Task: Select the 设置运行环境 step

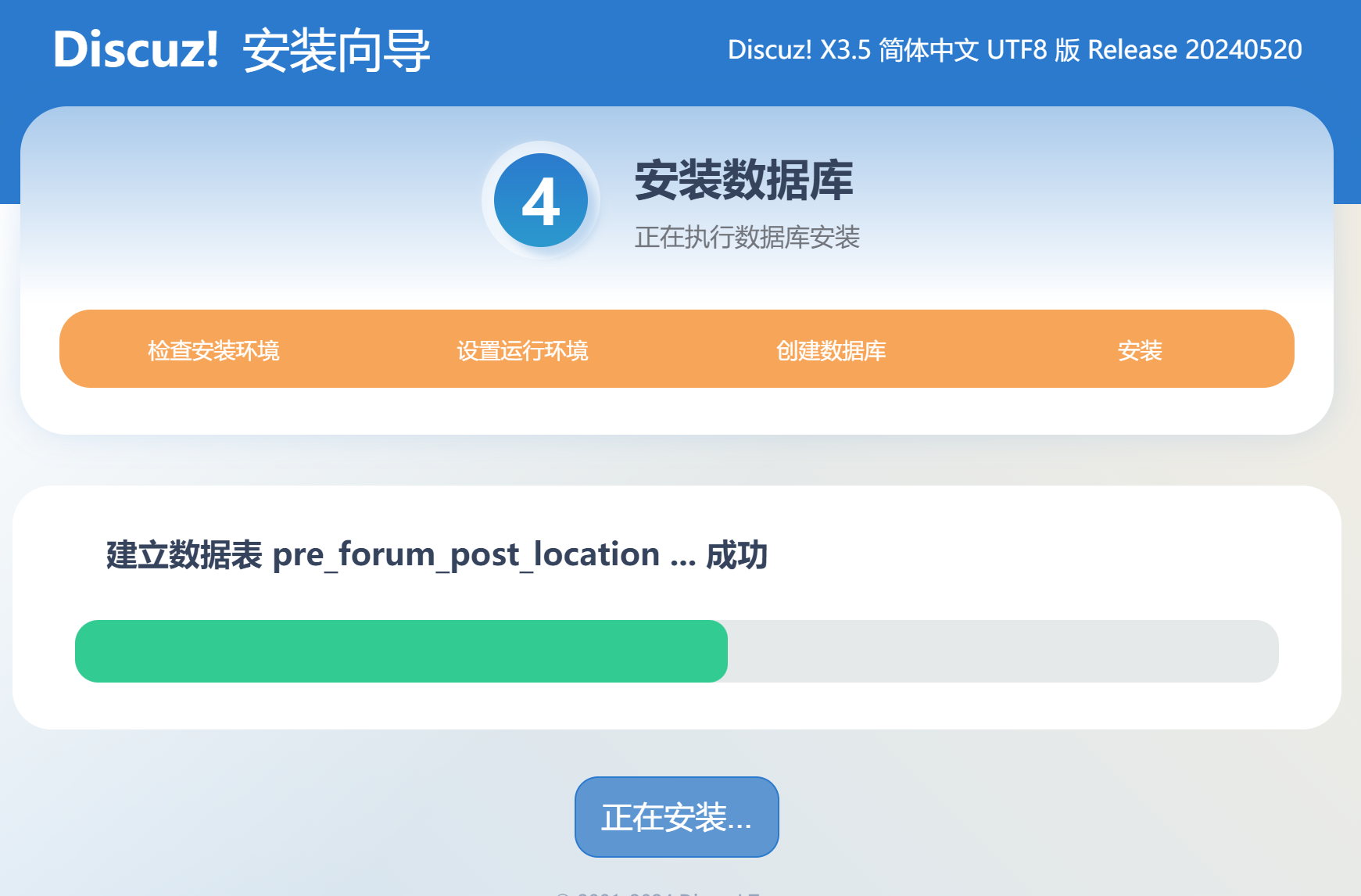Action: click(x=522, y=350)
